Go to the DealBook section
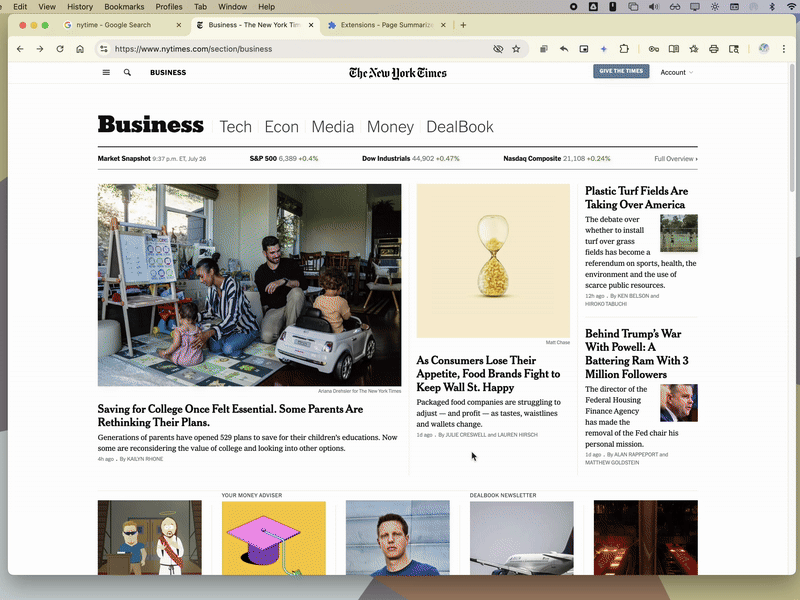Screen dimensions: 800x600 [x=460, y=127]
